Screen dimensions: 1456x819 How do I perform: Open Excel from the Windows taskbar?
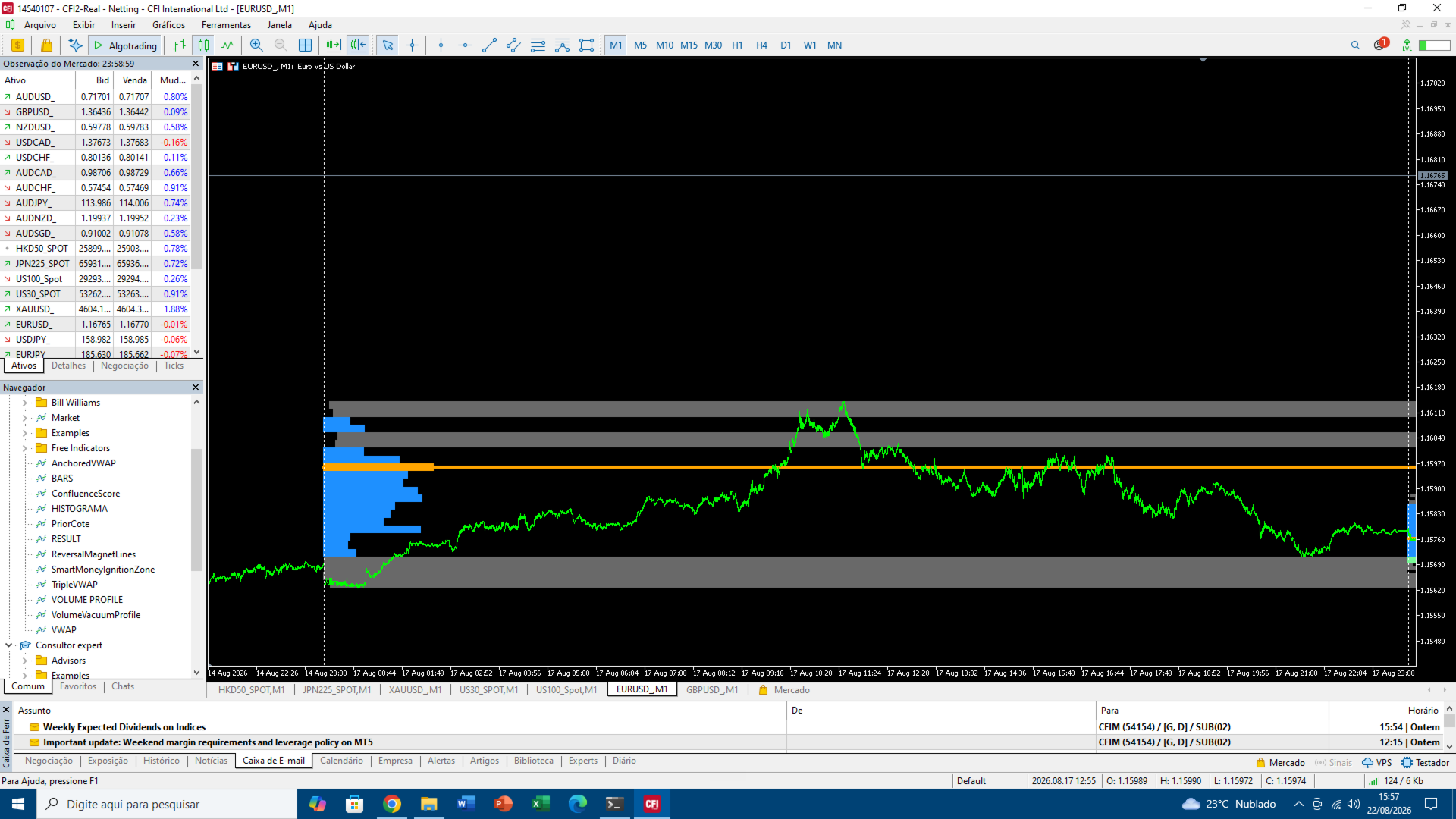tap(541, 804)
